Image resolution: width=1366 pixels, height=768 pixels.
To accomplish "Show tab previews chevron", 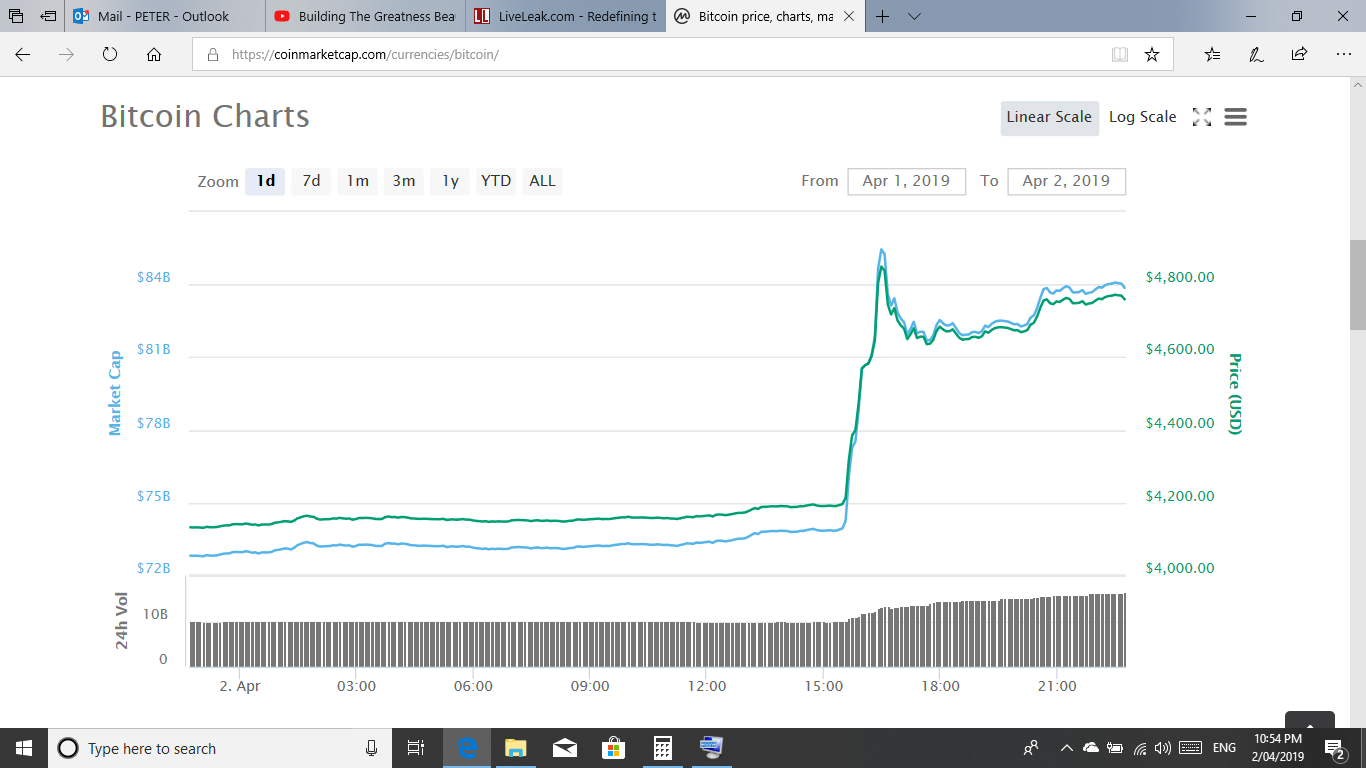I will tap(914, 16).
